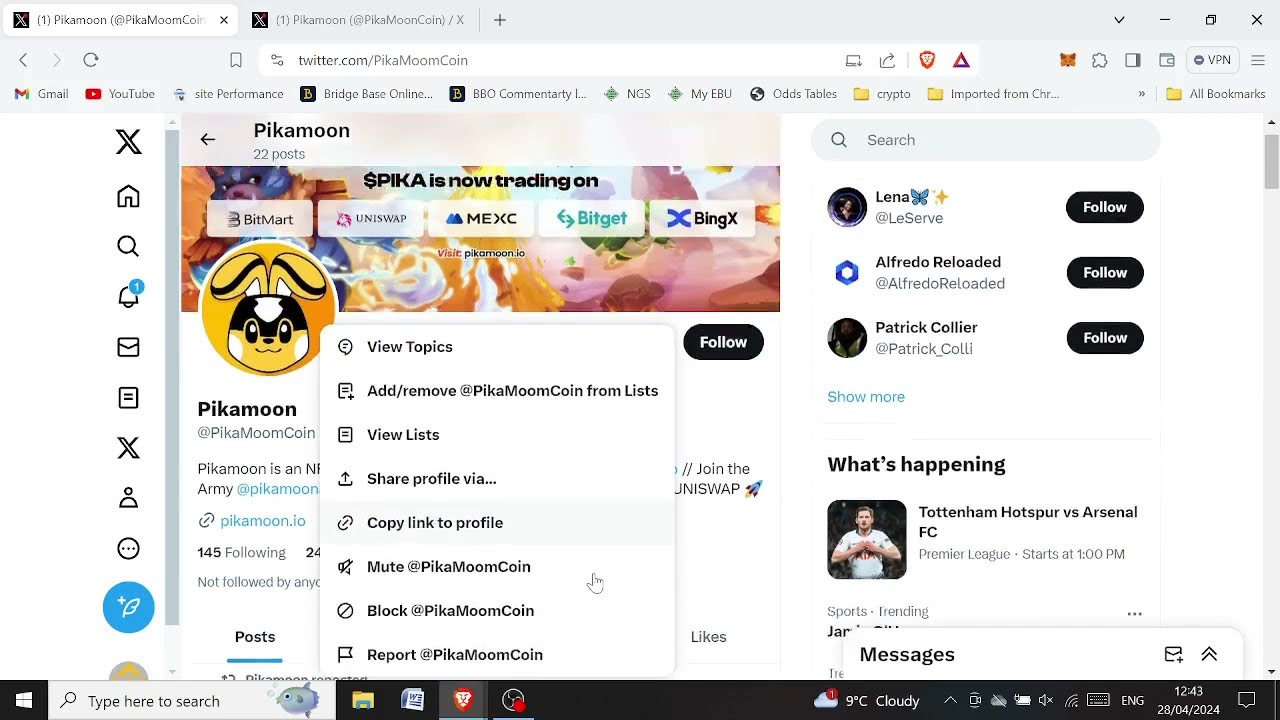Open pikamoon.io profile link
The image size is (1280, 720).
coord(262,521)
